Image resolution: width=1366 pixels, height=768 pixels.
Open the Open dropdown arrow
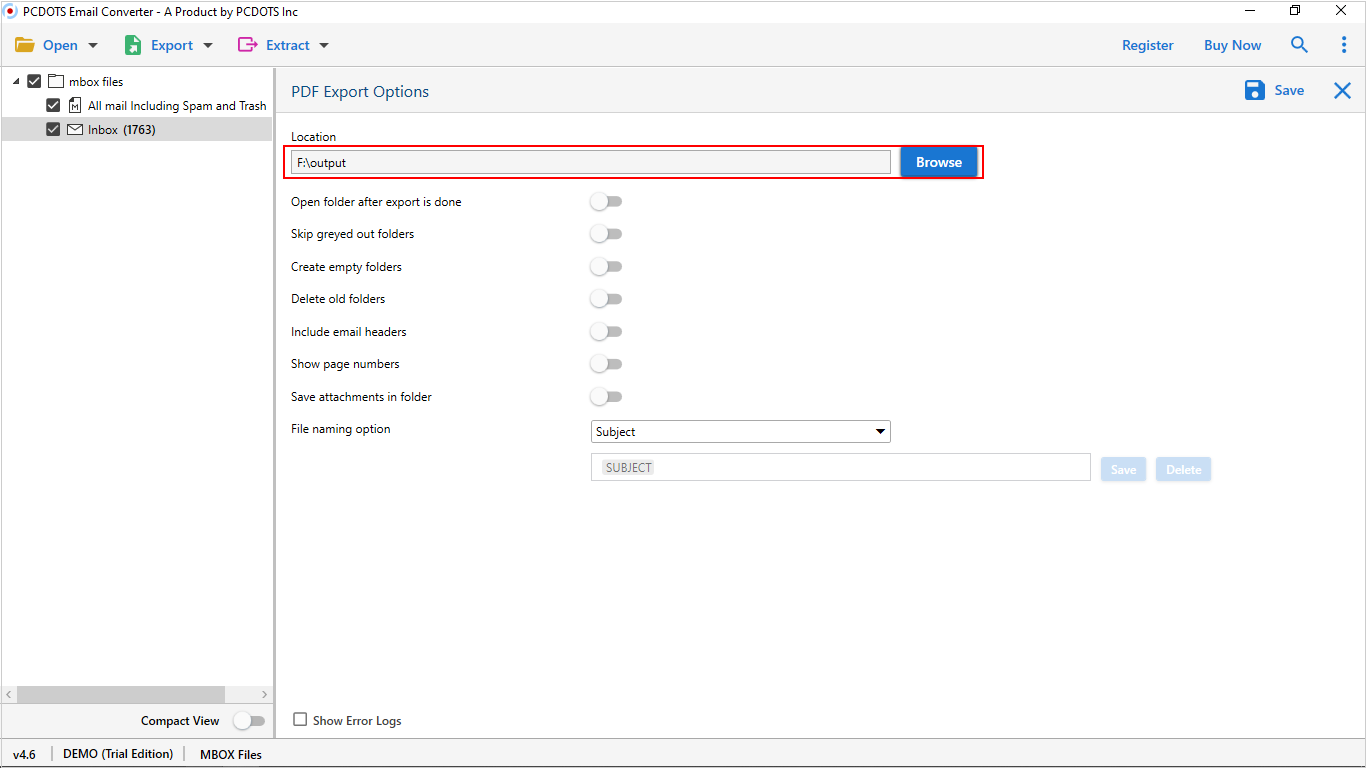tap(93, 45)
